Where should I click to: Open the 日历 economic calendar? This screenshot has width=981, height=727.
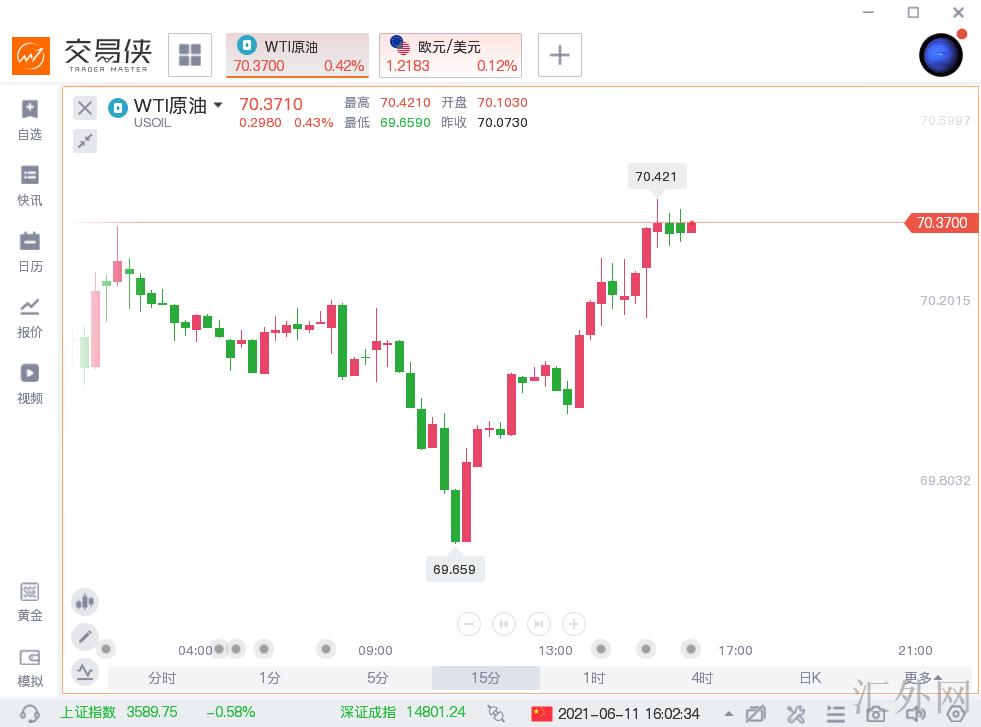point(30,251)
